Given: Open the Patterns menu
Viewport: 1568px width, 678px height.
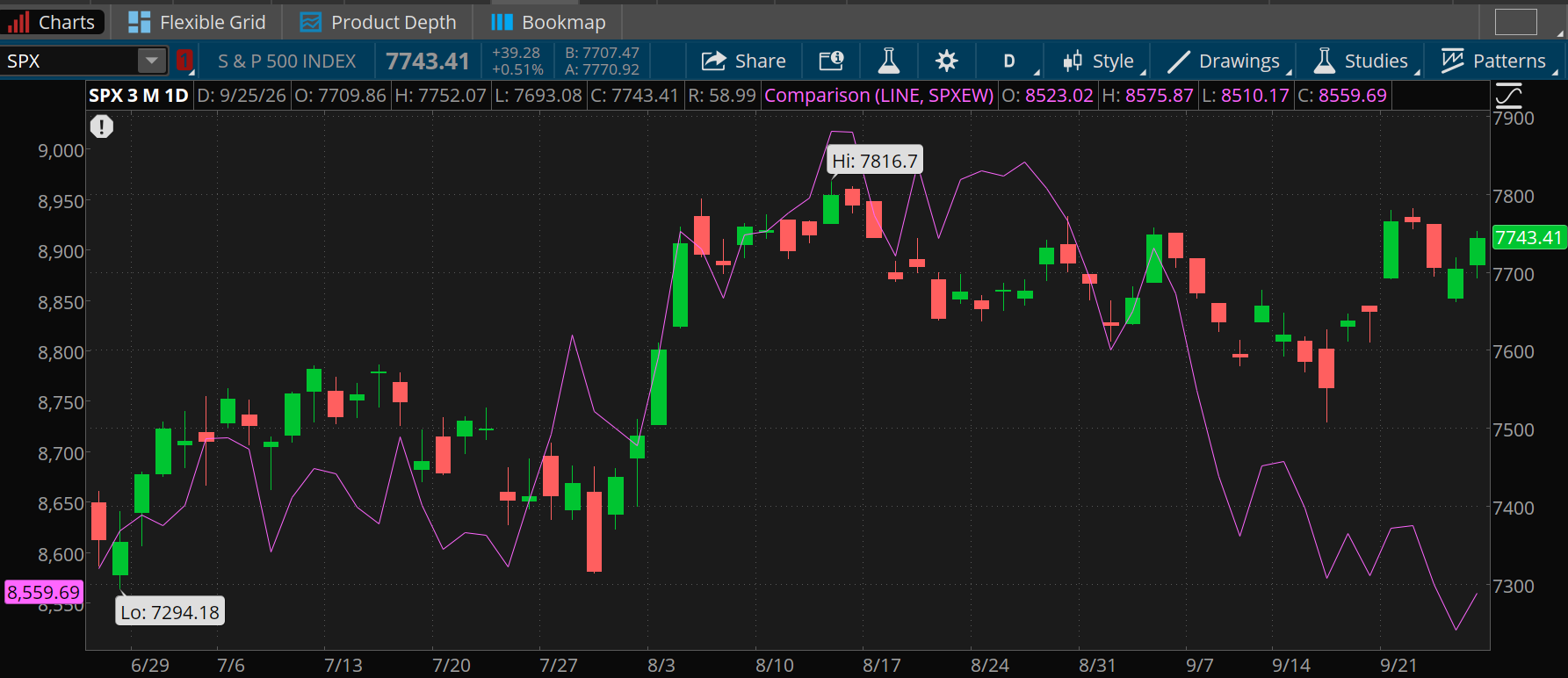Looking at the screenshot, I should (1495, 61).
